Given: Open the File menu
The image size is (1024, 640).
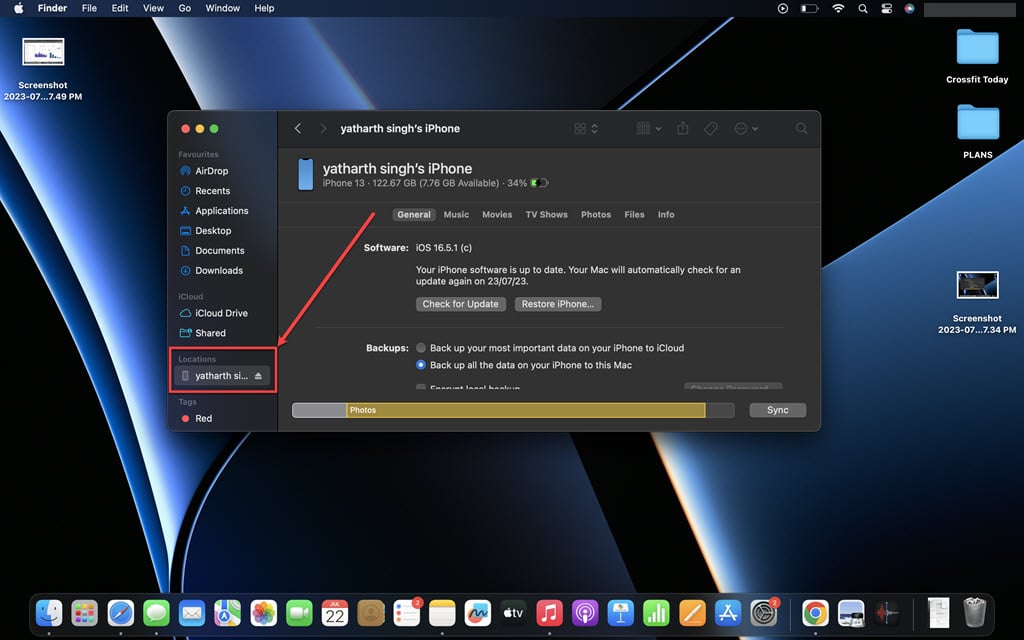Looking at the screenshot, I should 89,8.
